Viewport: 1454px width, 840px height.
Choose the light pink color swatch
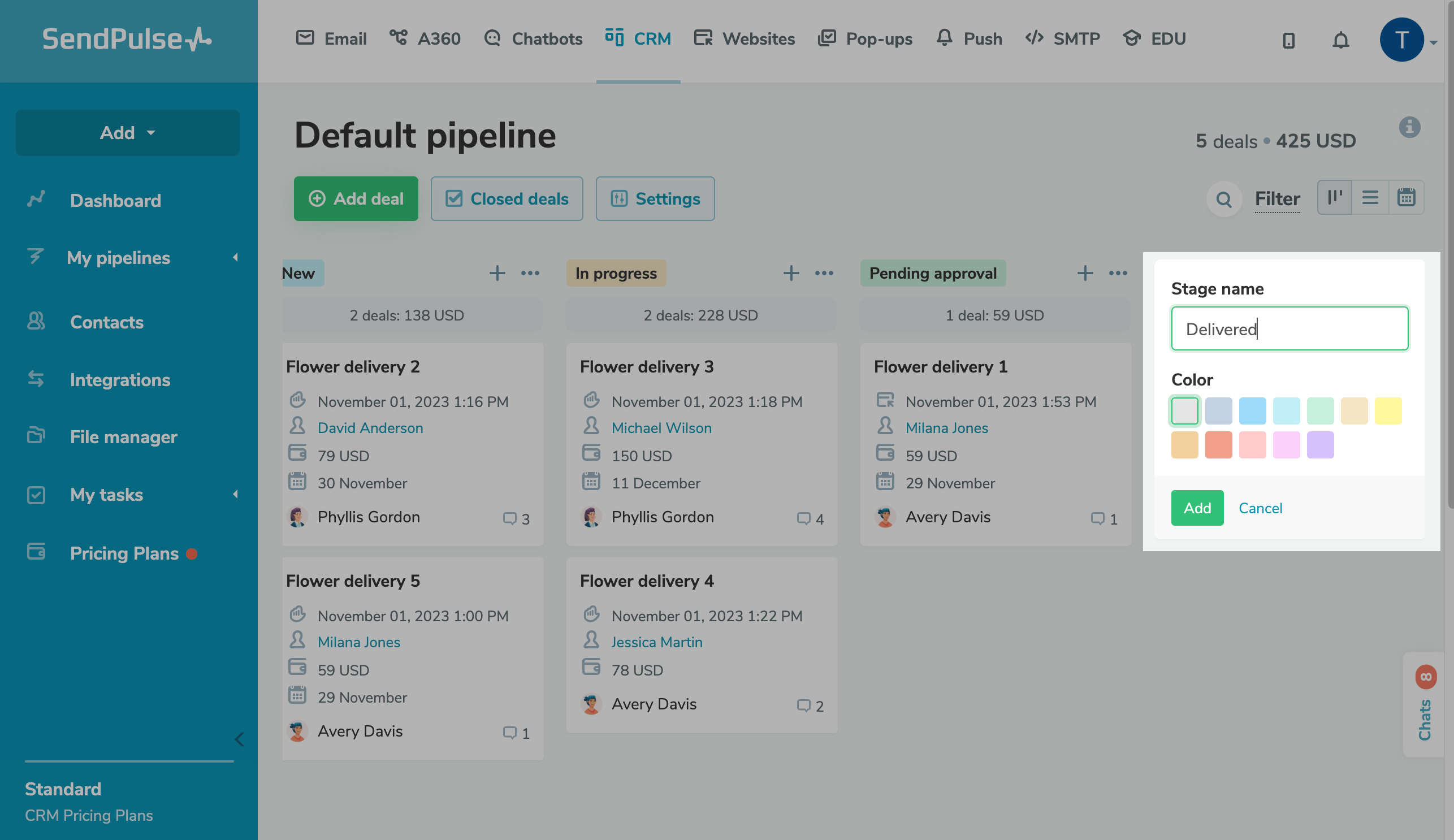[x=1252, y=445]
